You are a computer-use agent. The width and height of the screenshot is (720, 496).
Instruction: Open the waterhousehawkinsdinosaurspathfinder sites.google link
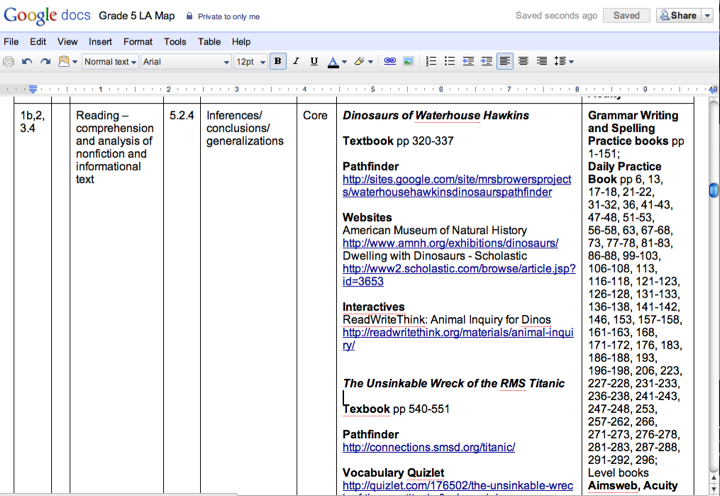(457, 186)
